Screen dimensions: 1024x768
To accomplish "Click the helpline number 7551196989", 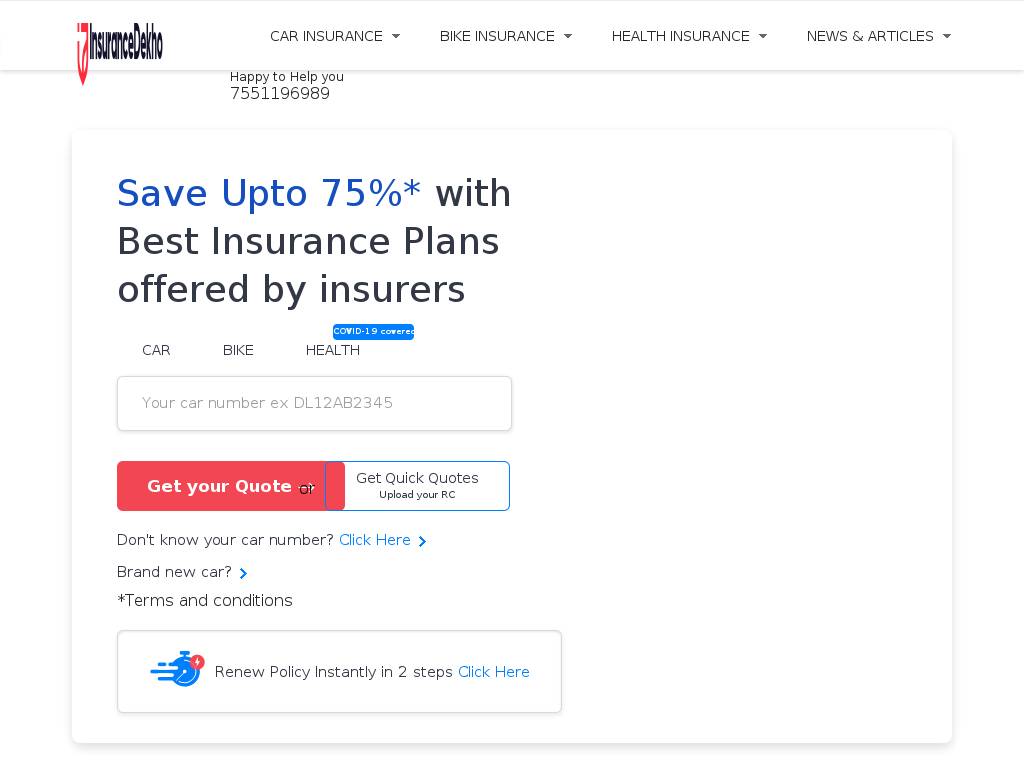I will click(x=280, y=94).
